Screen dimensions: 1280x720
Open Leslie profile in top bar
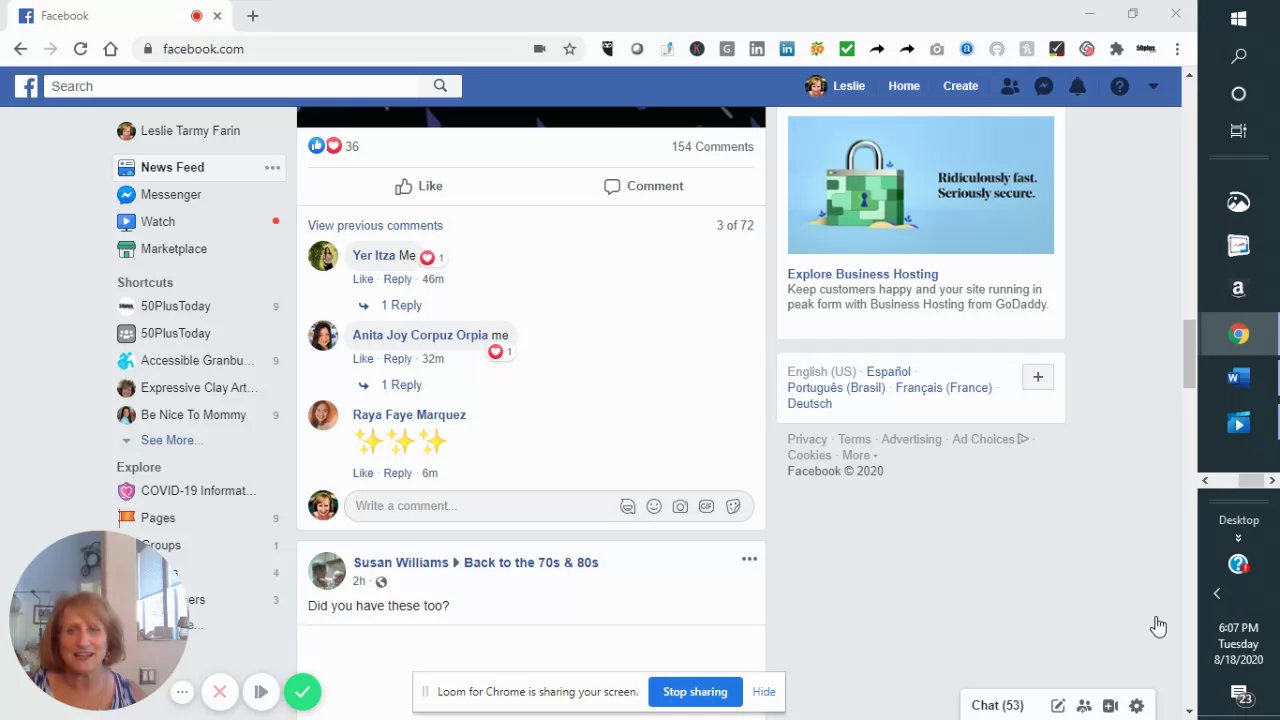[x=835, y=86]
